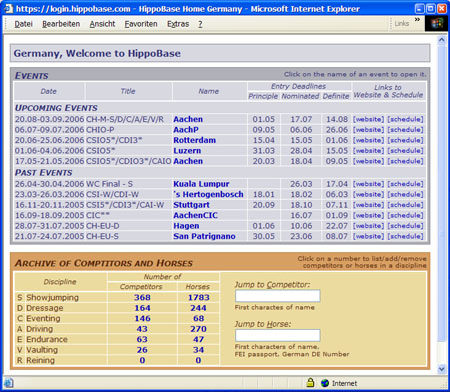Open Showjumping competitors count 368
Viewport: 450px width, 392px height.
pos(142,297)
